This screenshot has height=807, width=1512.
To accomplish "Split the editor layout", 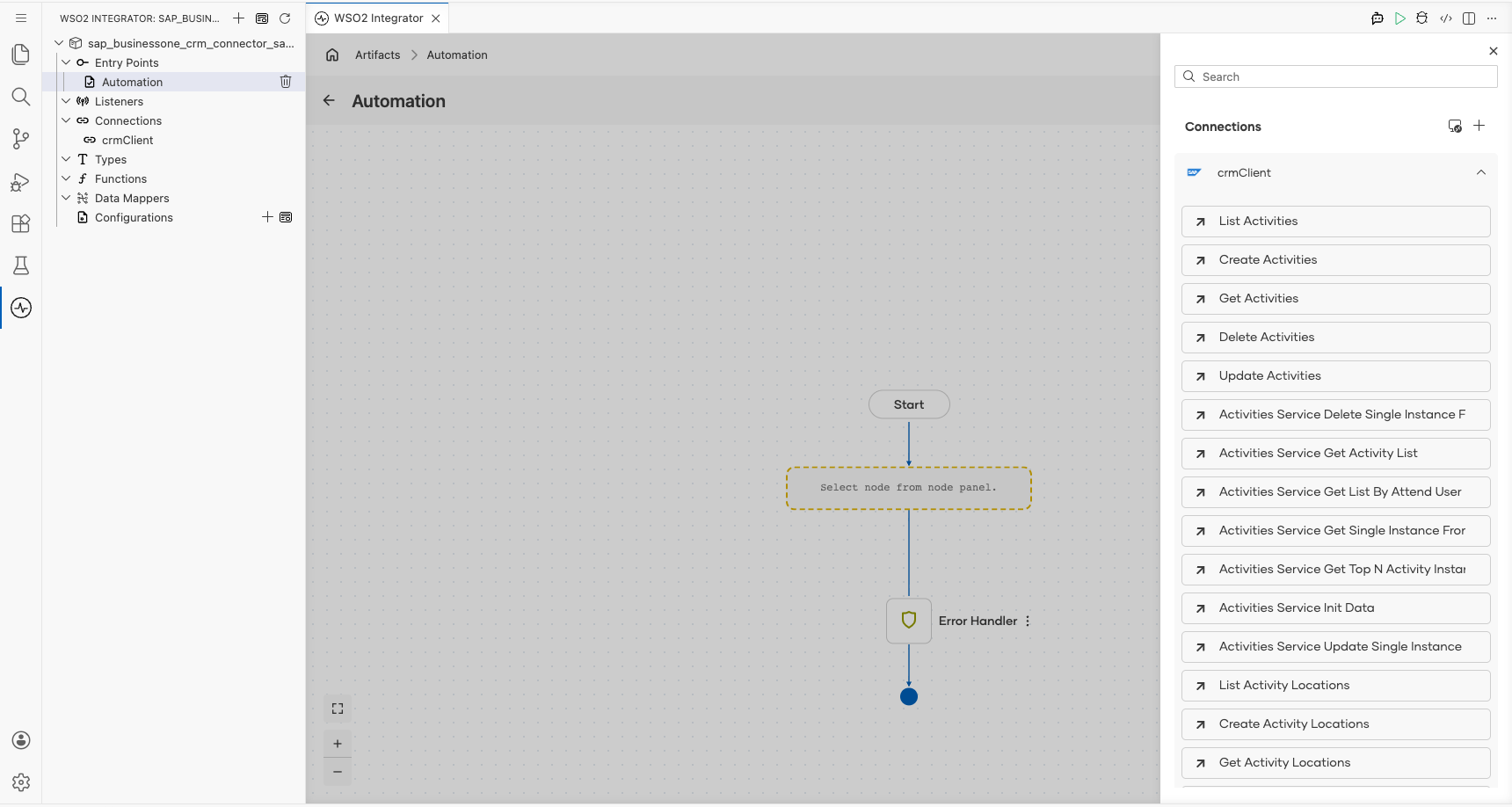I will [x=1469, y=18].
